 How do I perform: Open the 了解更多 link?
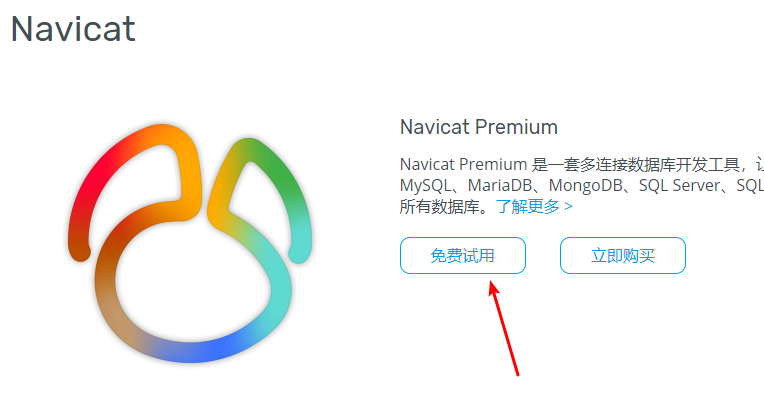click(528, 207)
